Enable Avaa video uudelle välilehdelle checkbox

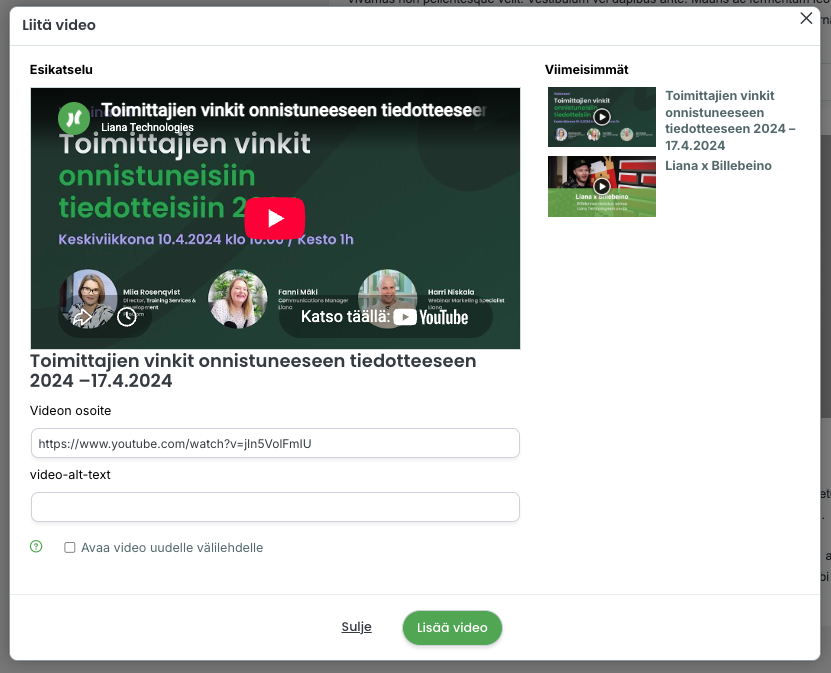coord(70,547)
